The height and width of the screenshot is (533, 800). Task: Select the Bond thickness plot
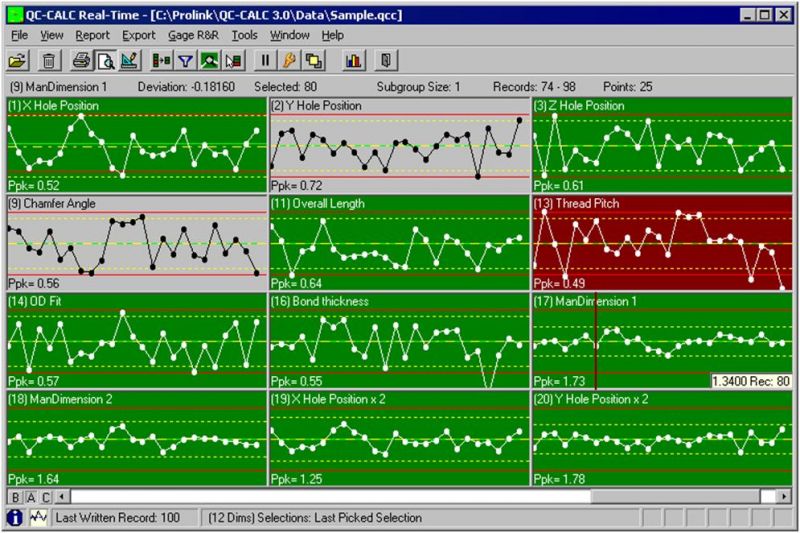coord(399,340)
